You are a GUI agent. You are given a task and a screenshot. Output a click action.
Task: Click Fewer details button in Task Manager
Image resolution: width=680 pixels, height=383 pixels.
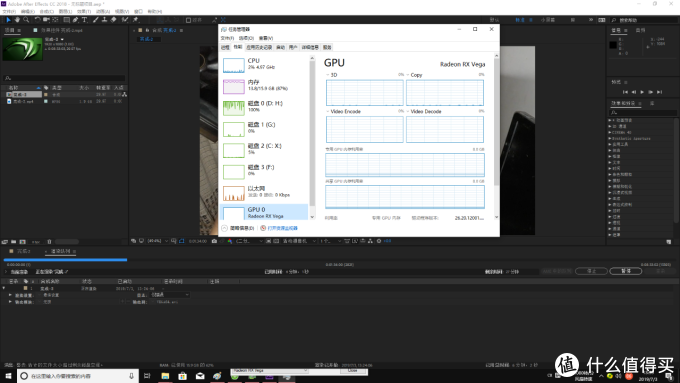[238, 228]
